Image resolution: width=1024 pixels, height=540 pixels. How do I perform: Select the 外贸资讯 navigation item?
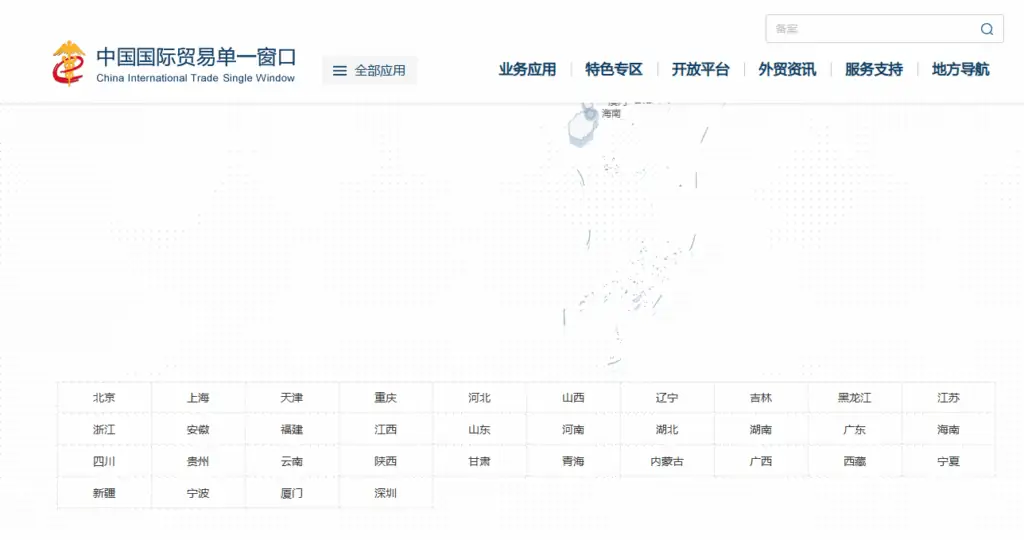(787, 69)
